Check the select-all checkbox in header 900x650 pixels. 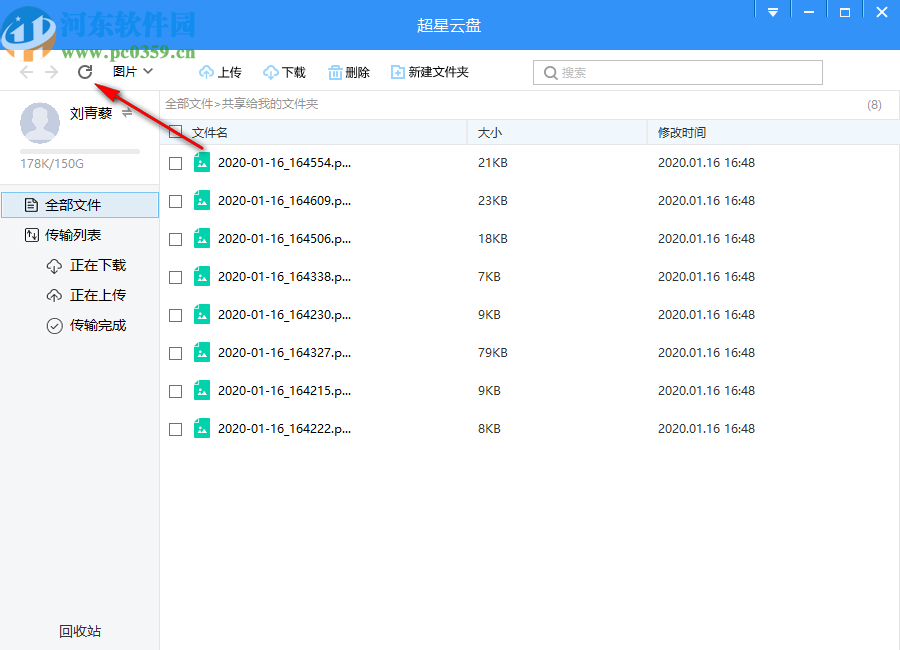(x=176, y=131)
